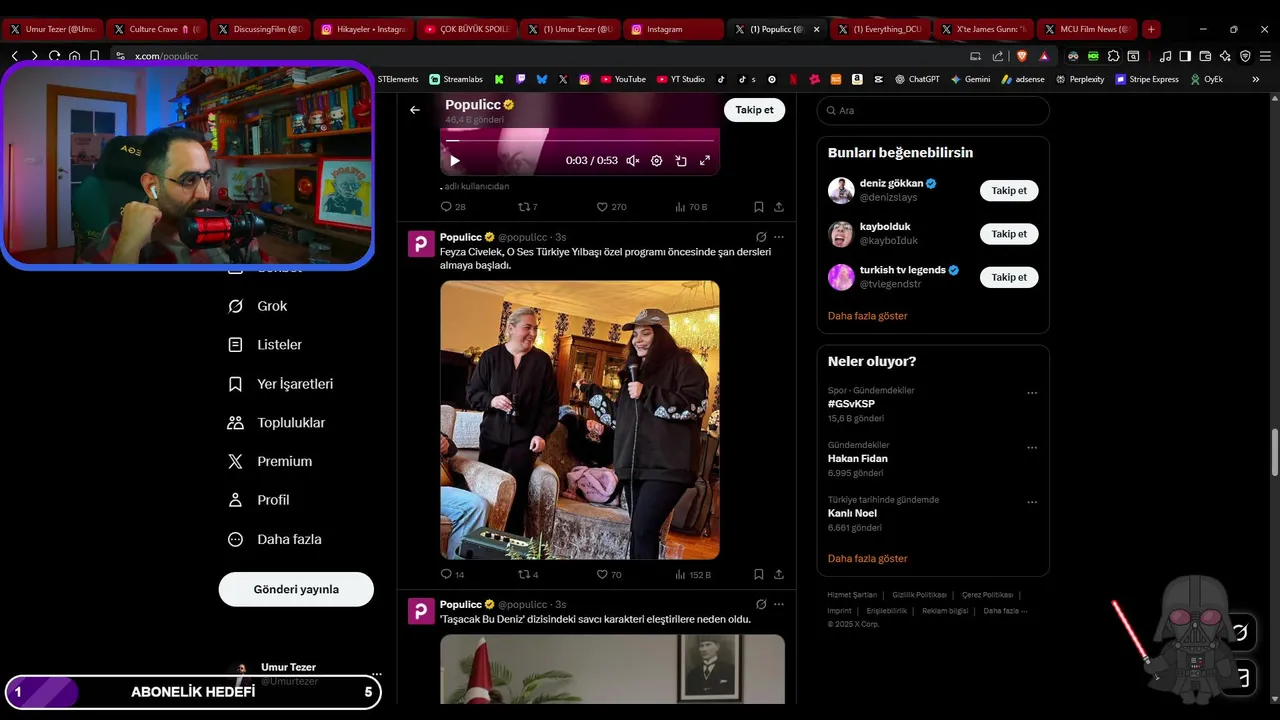The width and height of the screenshot is (1280, 720).
Task: Toggle picture-in-picture on the video
Action: [x=681, y=160]
